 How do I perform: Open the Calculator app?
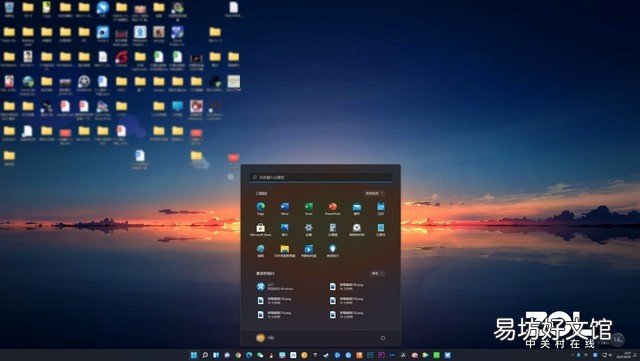[x=333, y=228]
